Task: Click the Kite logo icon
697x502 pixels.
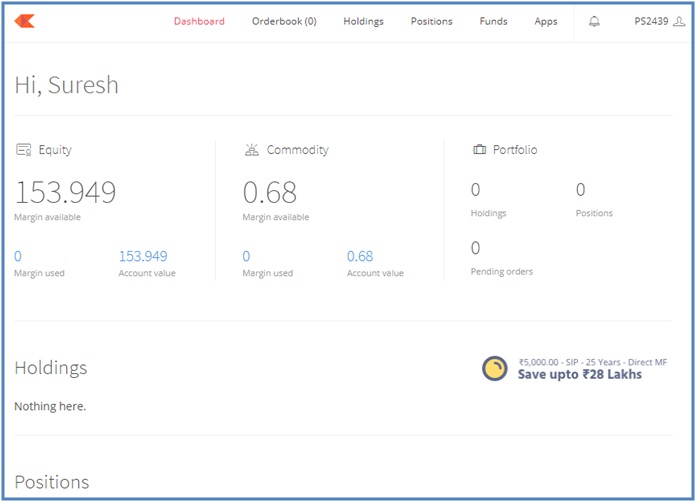Action: click(25, 21)
